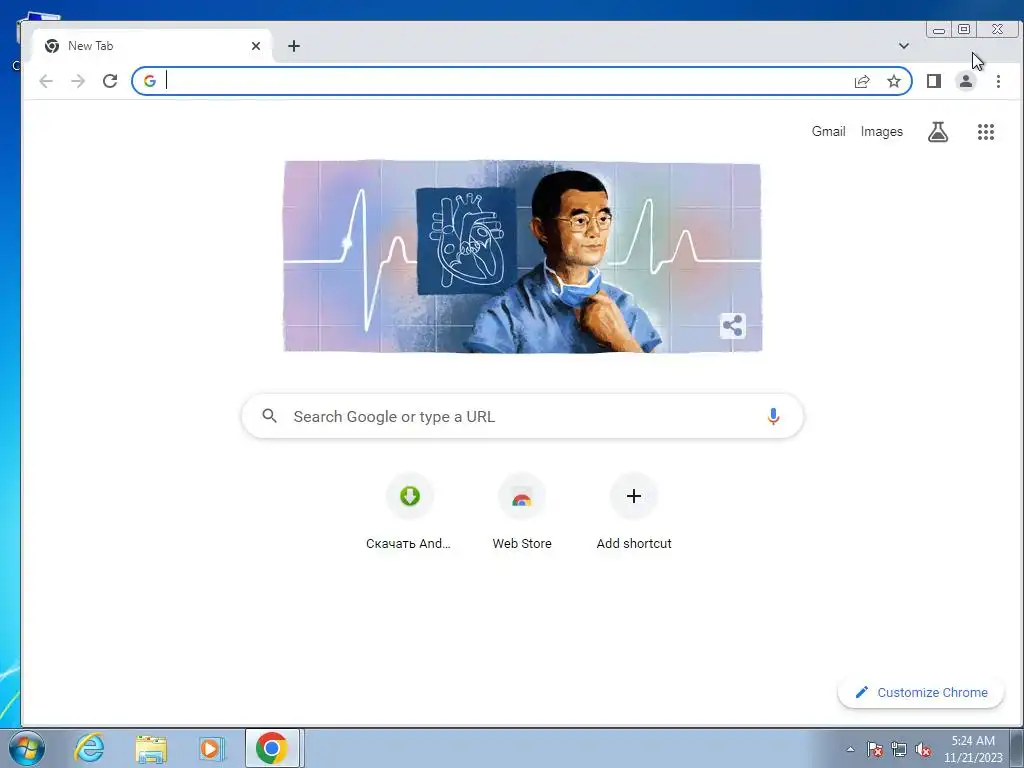The height and width of the screenshot is (768, 1024).
Task: Click the Google Doodle image
Action: [x=522, y=257]
